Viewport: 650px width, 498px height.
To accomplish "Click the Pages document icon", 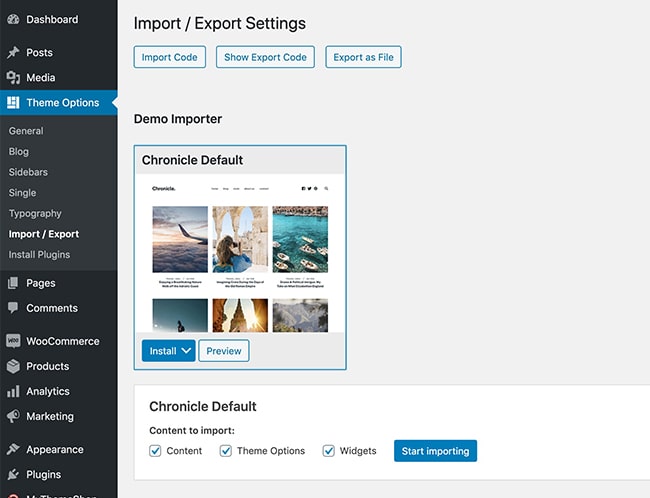I will click(x=13, y=283).
